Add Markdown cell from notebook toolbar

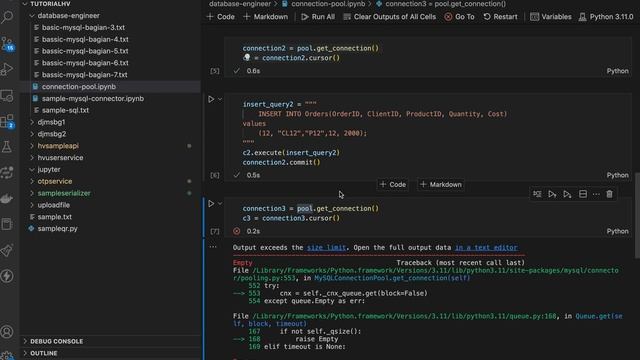pyautogui.click(x=265, y=17)
